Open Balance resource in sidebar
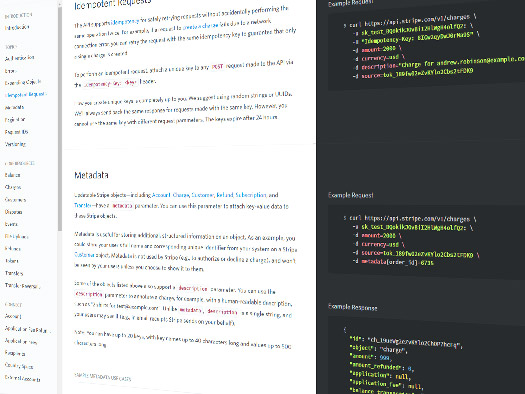The width and height of the screenshot is (525, 394). point(12,175)
